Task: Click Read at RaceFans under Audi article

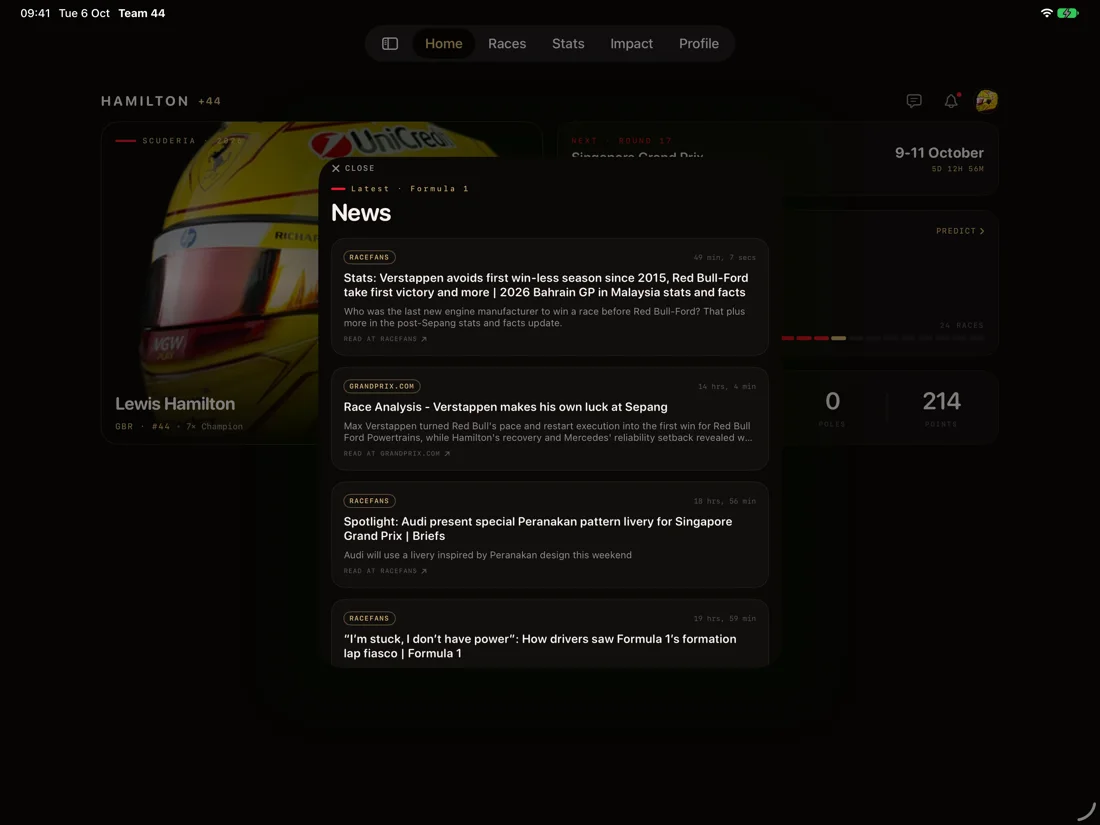Action: [385, 571]
